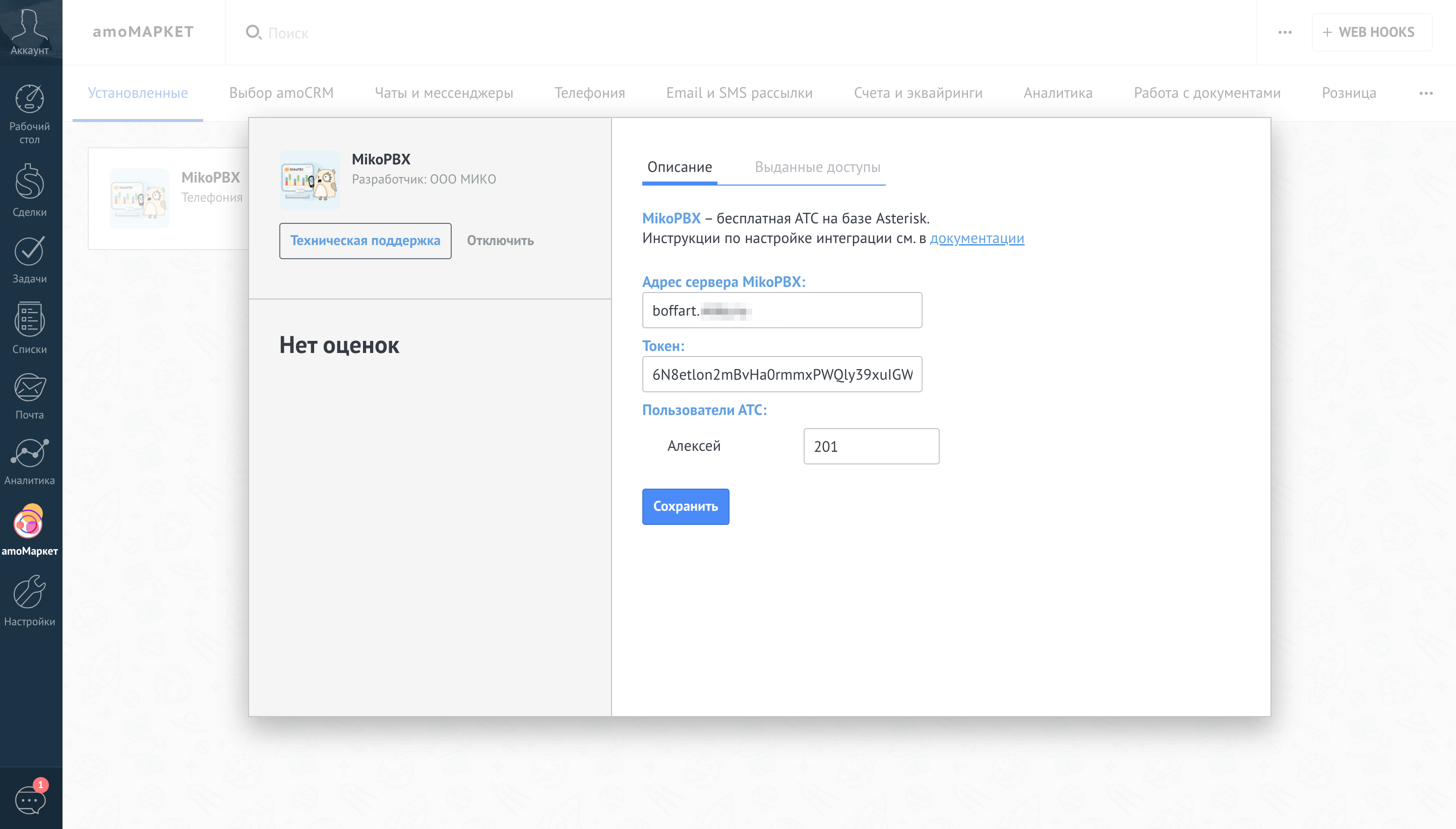Open the Tasks (Задачи) checkmark icon
The image size is (1456, 829).
[30, 252]
